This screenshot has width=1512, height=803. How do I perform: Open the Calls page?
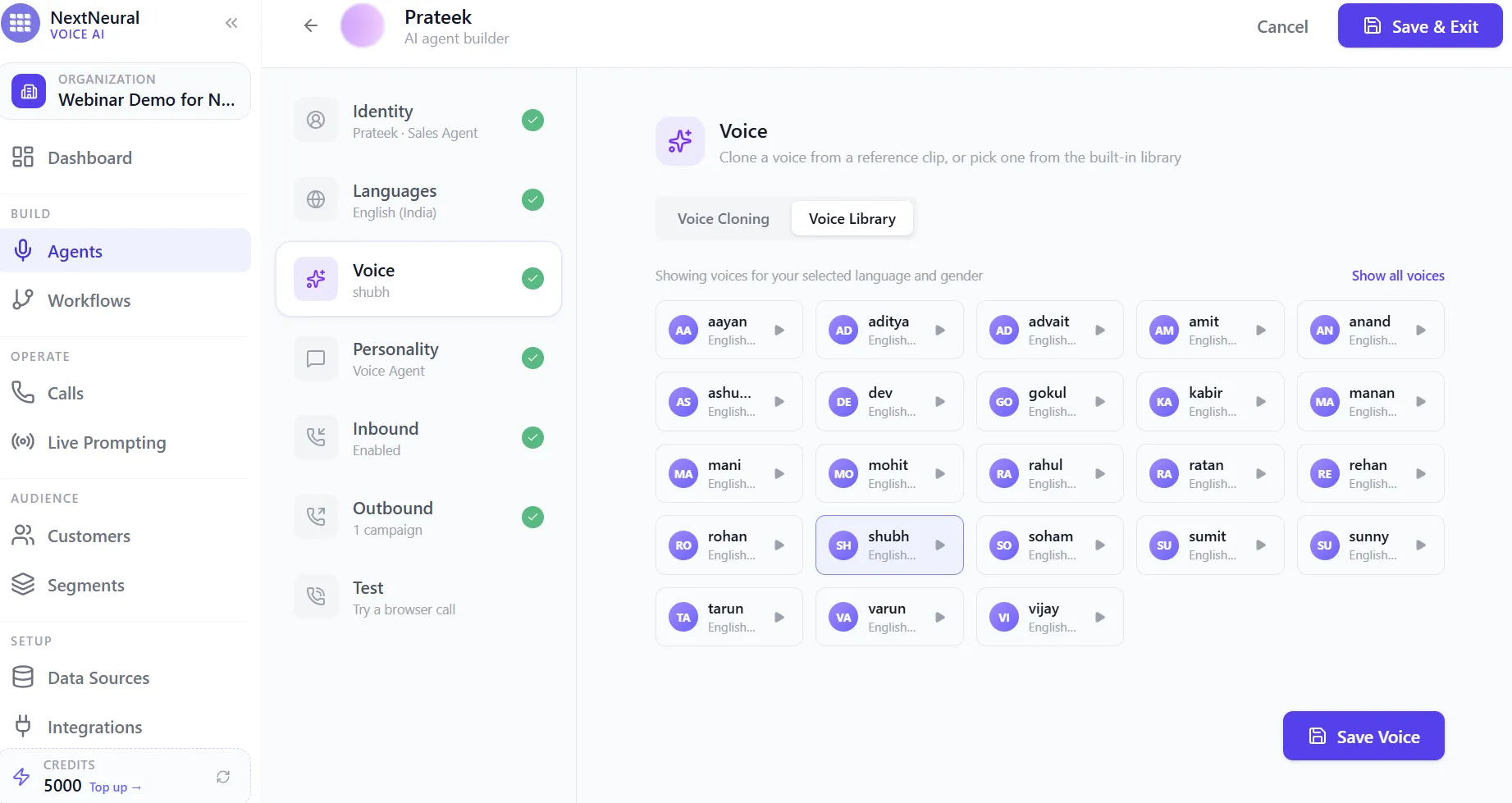point(126,393)
